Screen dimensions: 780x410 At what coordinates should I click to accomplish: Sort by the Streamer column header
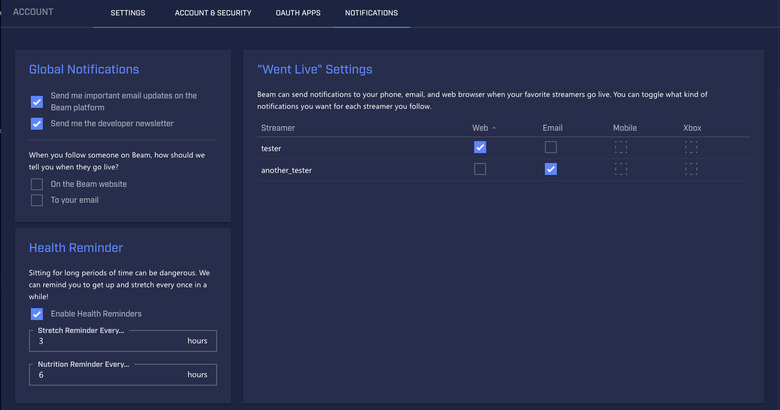click(278, 128)
